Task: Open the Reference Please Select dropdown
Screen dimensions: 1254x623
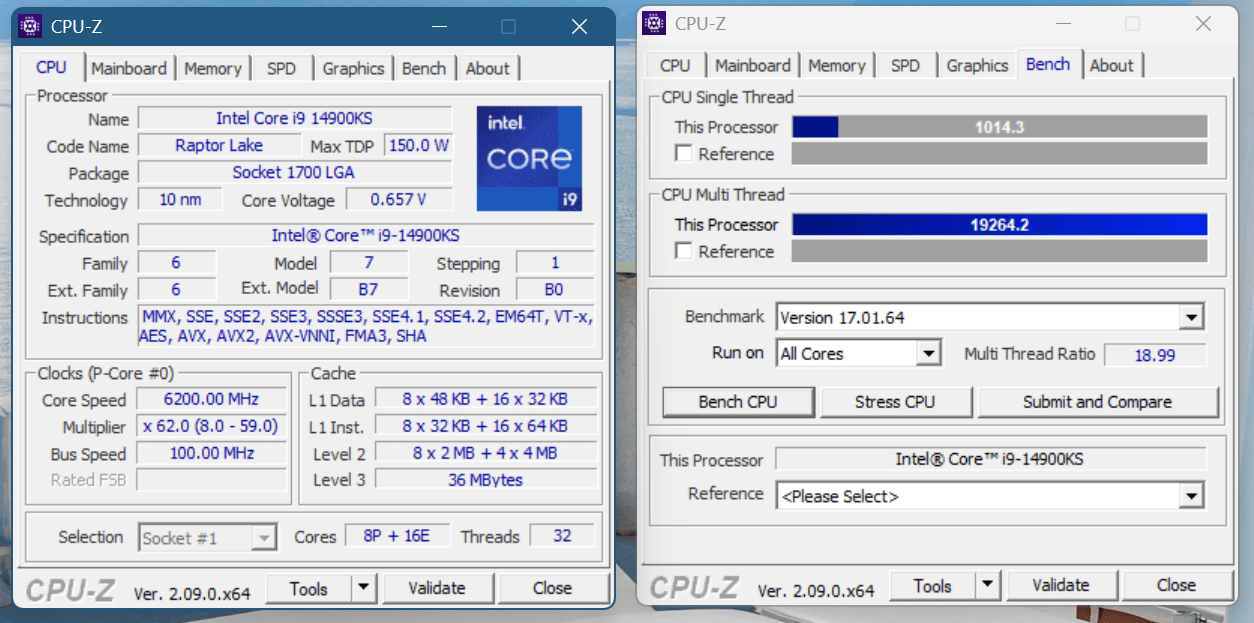Action: pyautogui.click(x=1191, y=496)
